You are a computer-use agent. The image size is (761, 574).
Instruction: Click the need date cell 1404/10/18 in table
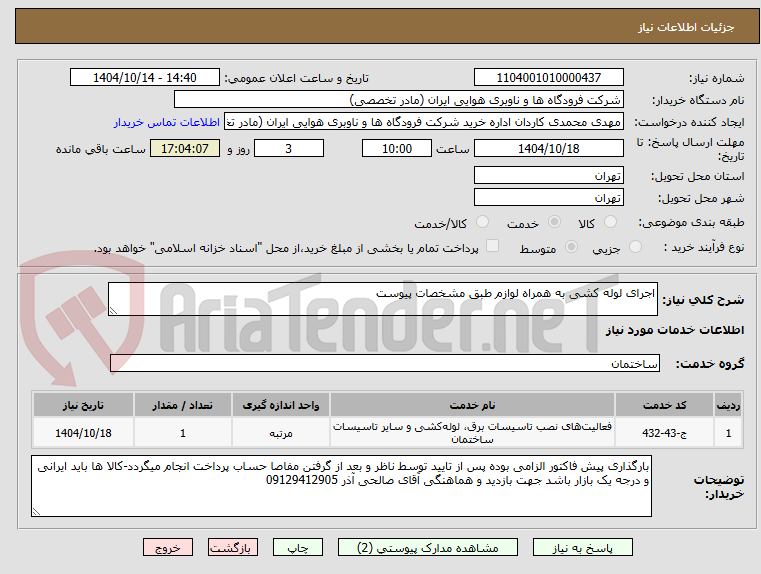tap(83, 433)
